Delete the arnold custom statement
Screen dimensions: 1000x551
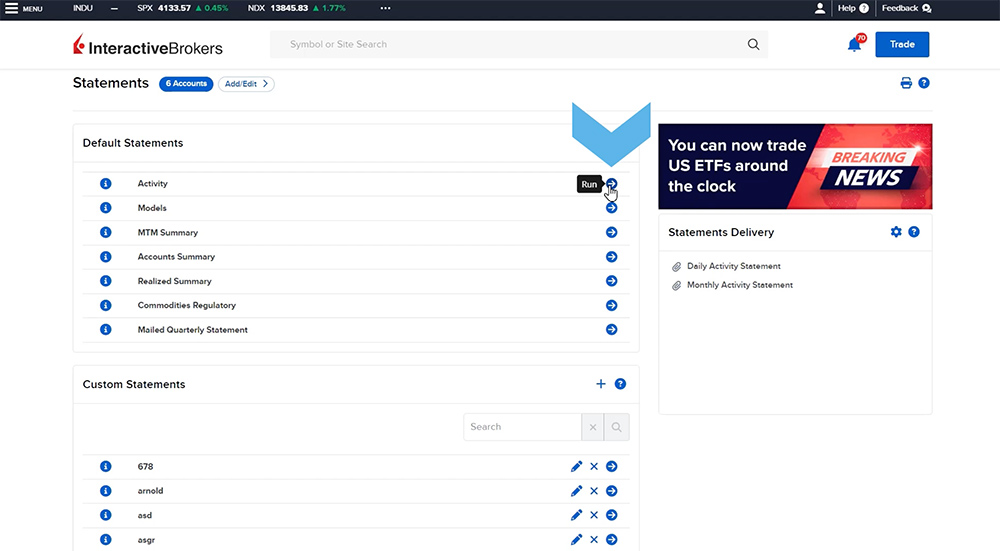[594, 491]
